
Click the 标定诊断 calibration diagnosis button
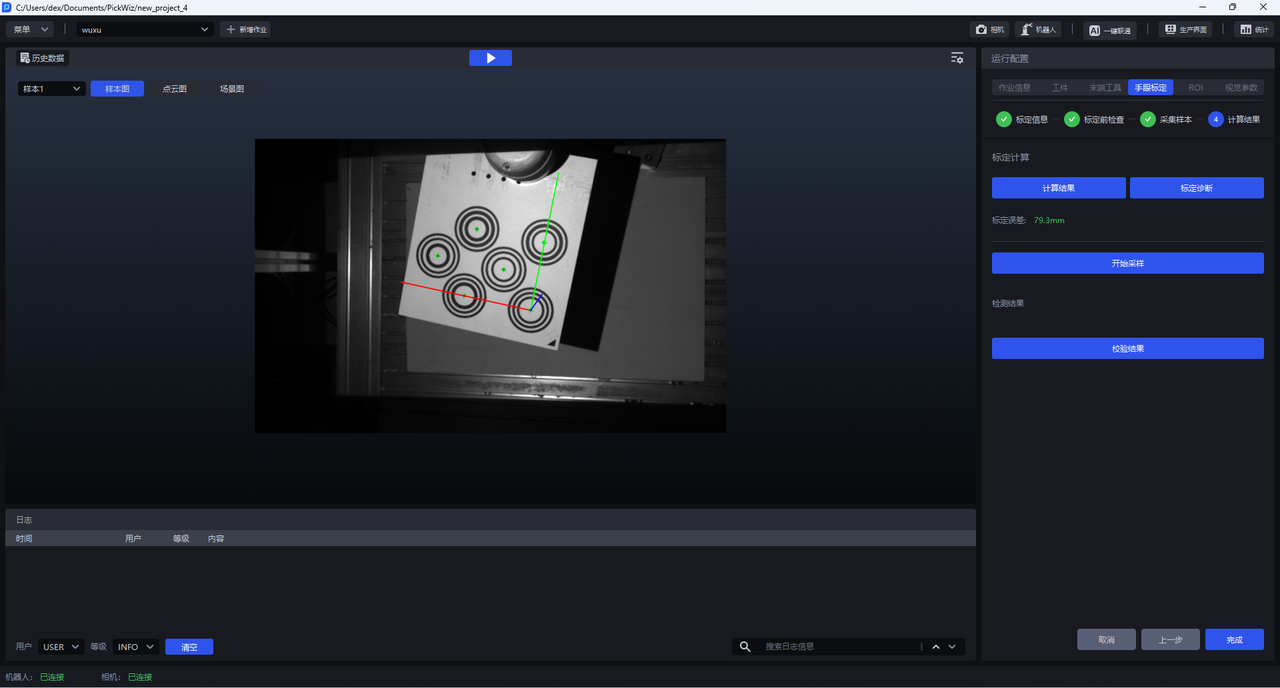[1196, 188]
